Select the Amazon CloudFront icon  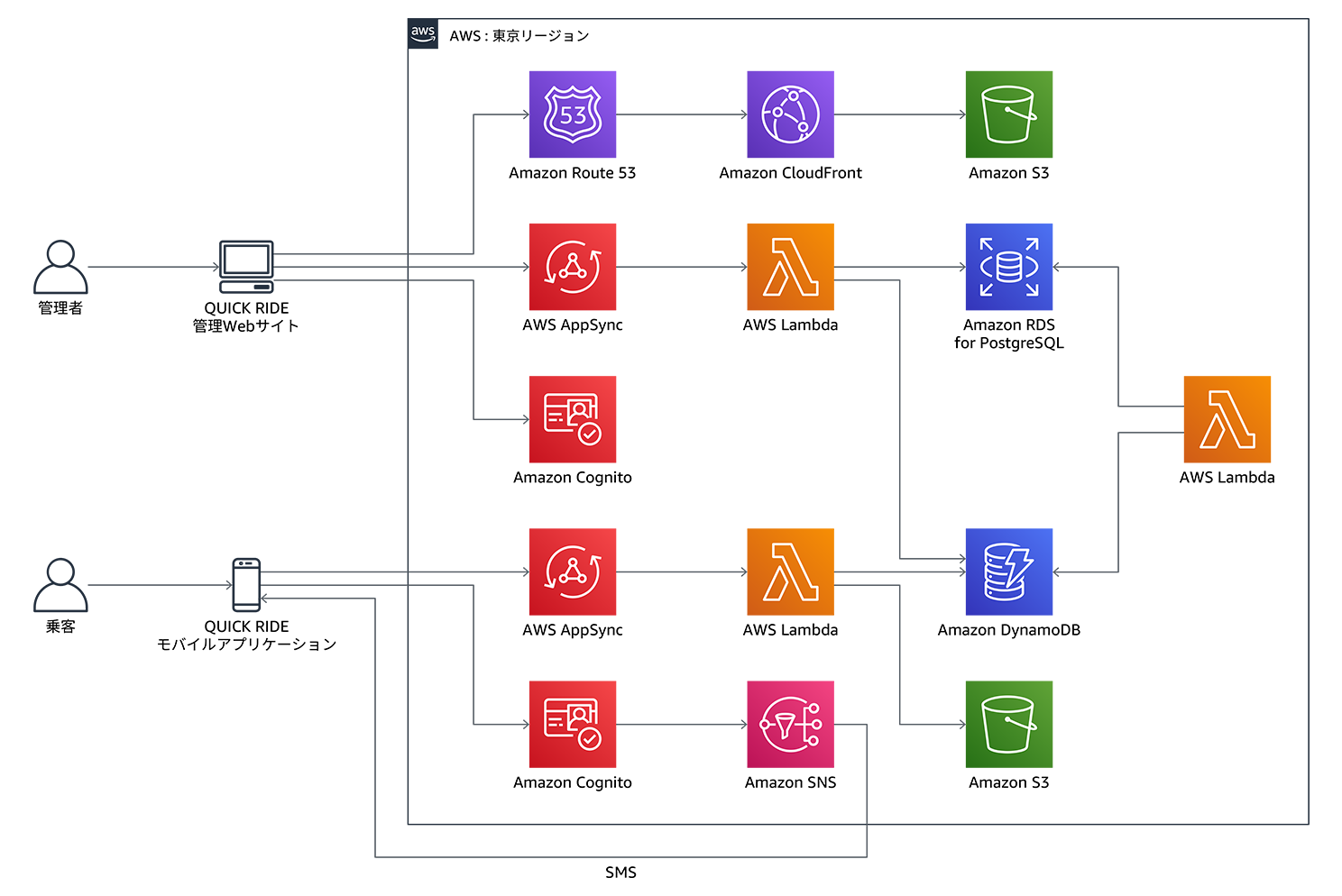pos(790,114)
